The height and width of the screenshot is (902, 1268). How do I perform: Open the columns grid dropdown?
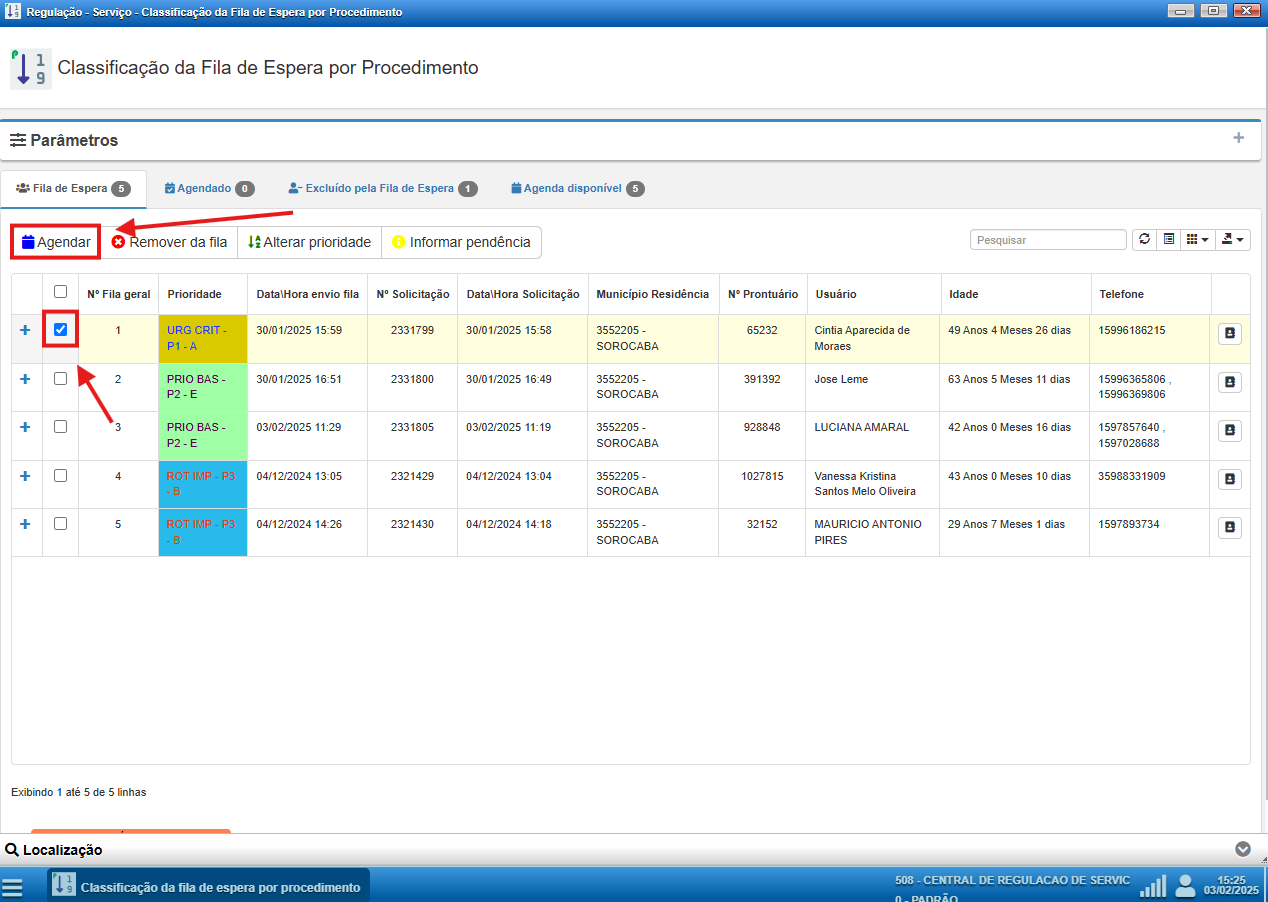click(x=1196, y=240)
